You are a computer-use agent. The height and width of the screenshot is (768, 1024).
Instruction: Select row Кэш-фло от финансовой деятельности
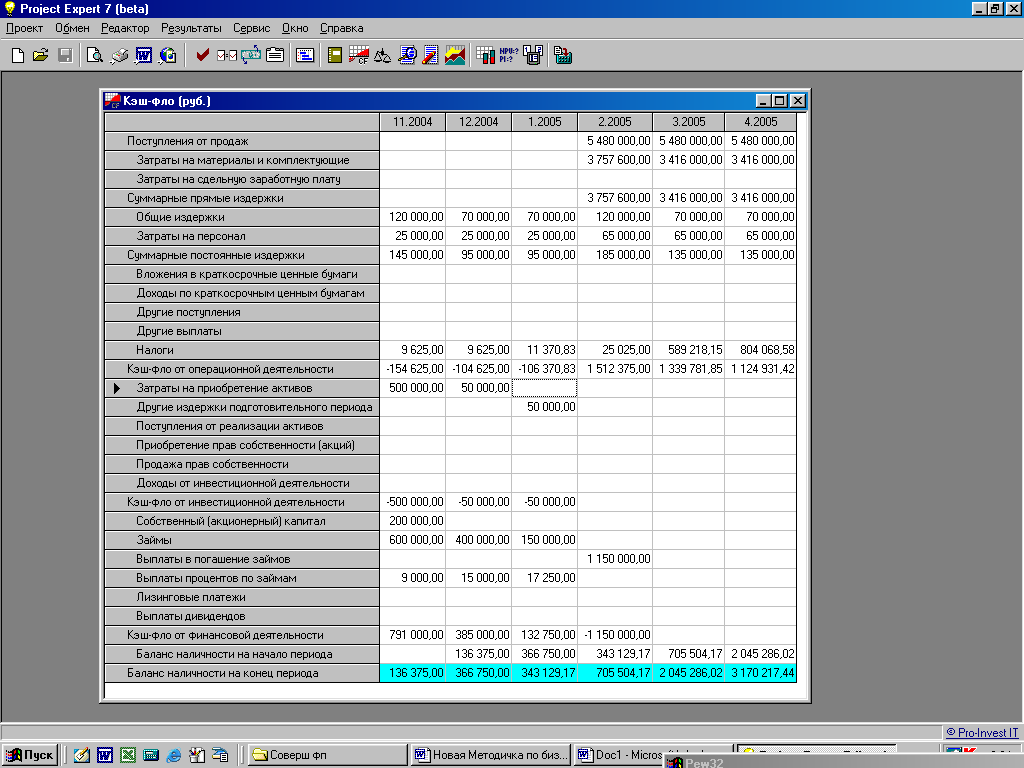click(242, 635)
